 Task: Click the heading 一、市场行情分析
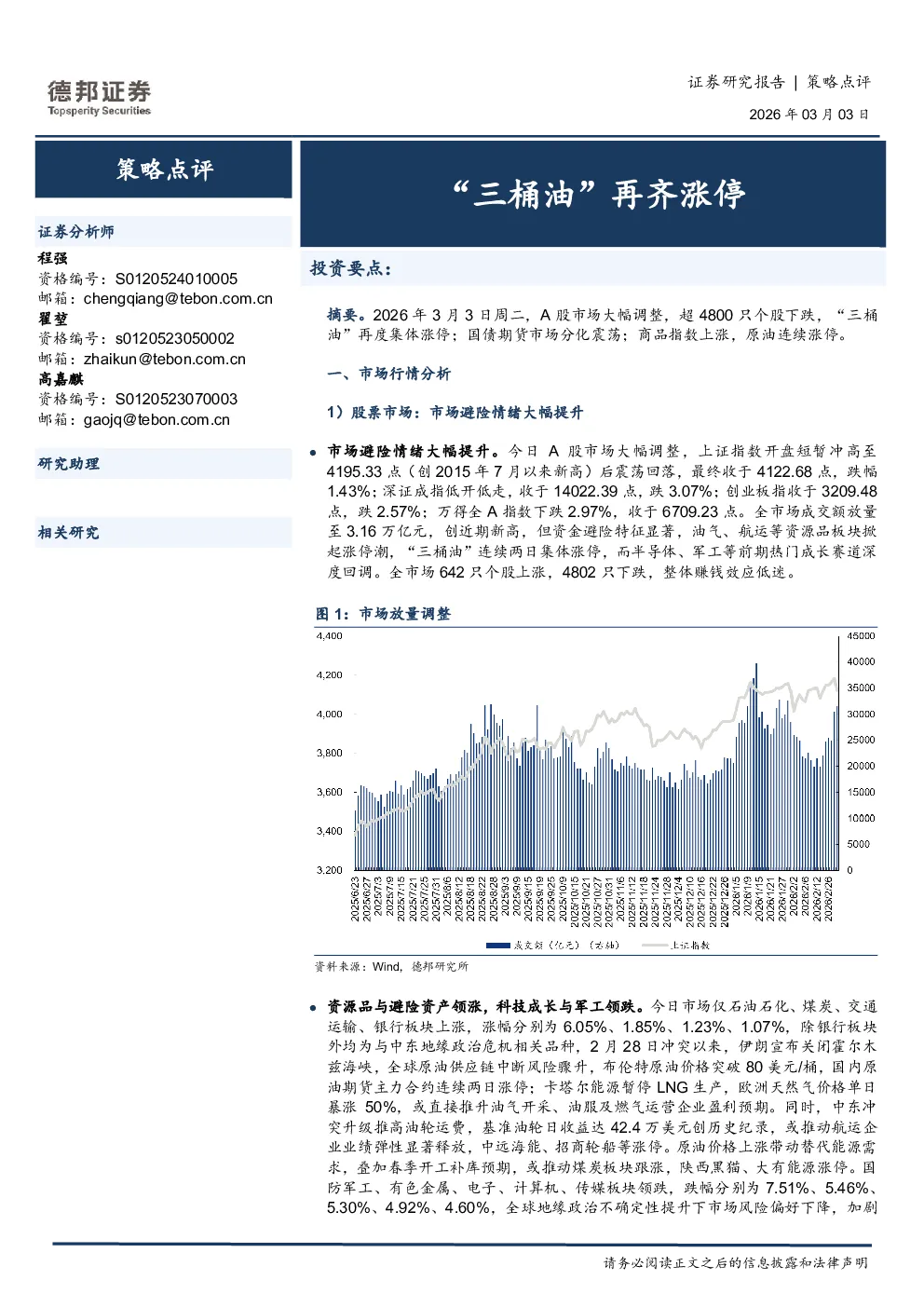click(x=388, y=374)
